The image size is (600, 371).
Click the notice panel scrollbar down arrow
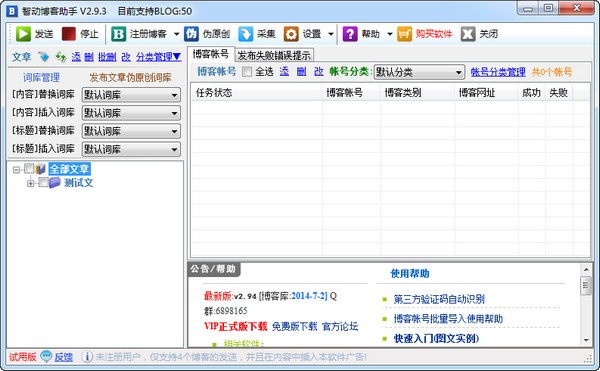tap(586, 340)
